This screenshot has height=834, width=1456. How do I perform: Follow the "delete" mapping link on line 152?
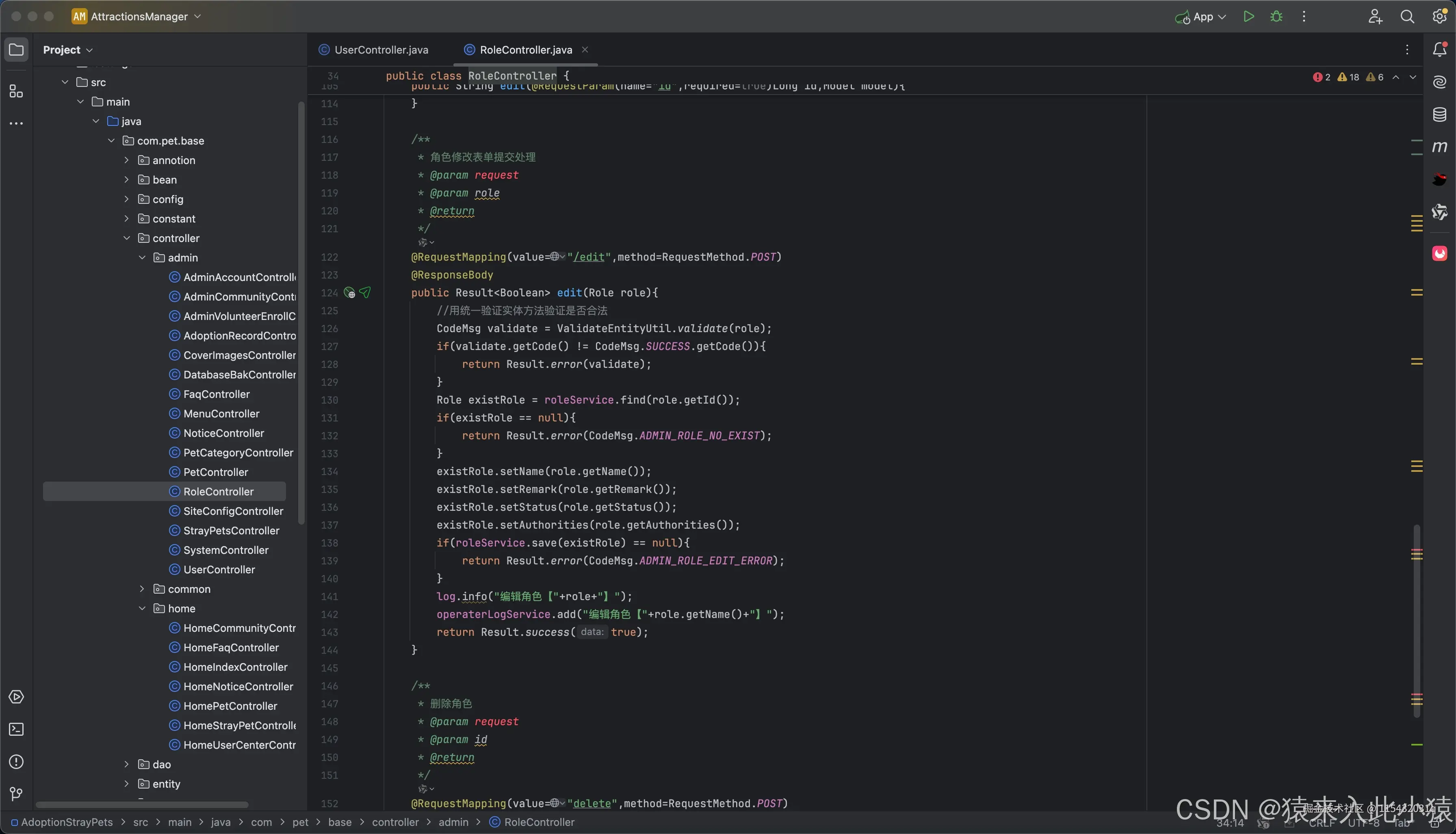(592, 804)
